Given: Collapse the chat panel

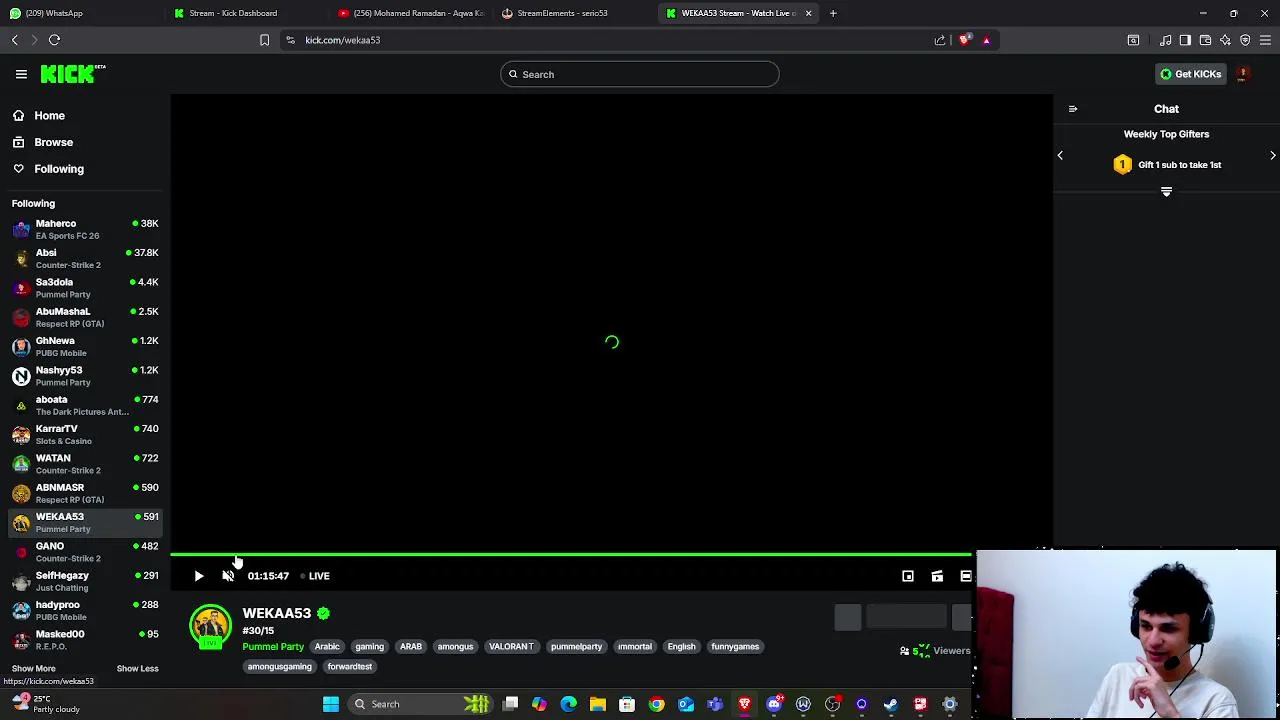Looking at the screenshot, I should click(x=1073, y=109).
